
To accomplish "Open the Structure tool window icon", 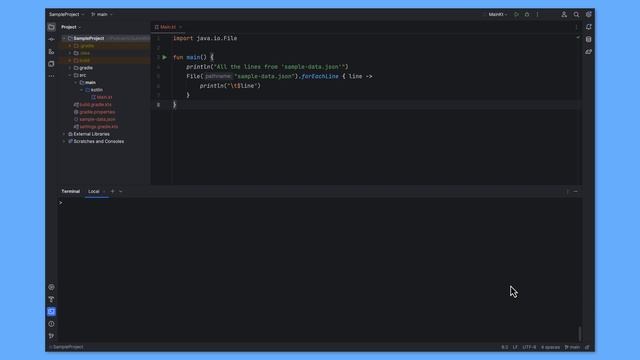I will point(51,51).
